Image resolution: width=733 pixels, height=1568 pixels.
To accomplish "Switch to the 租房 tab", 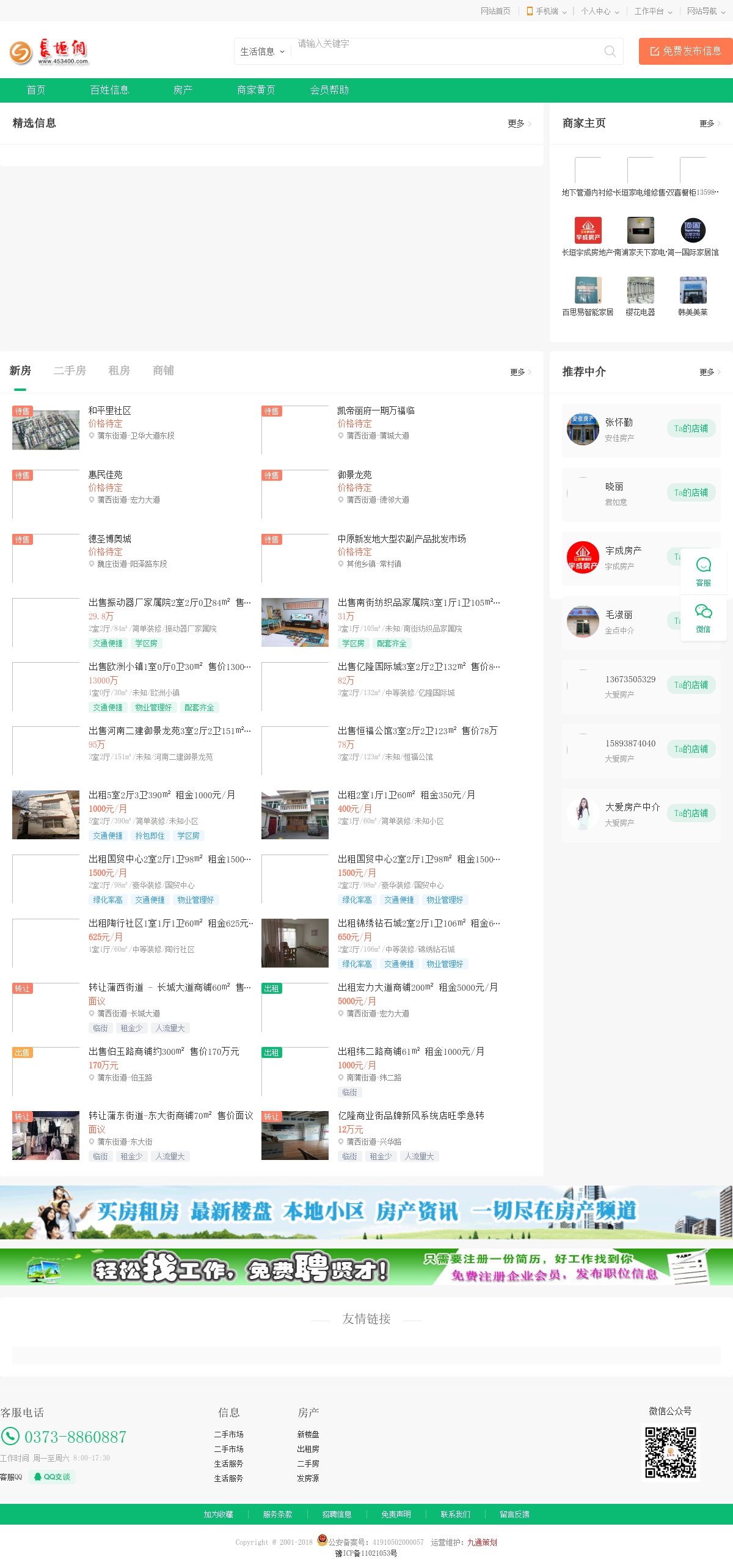I will click(119, 371).
